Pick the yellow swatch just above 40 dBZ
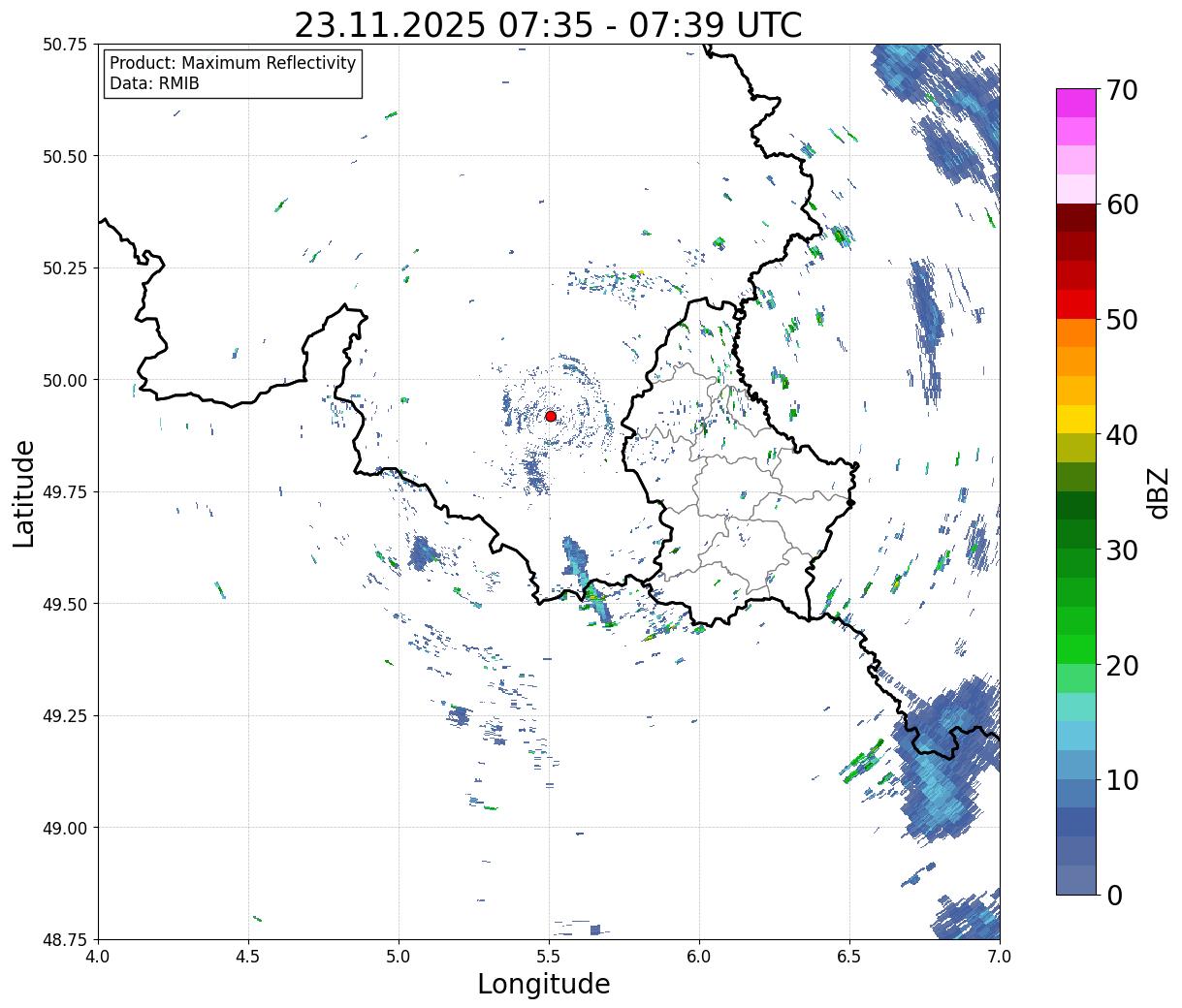 coord(1076,419)
